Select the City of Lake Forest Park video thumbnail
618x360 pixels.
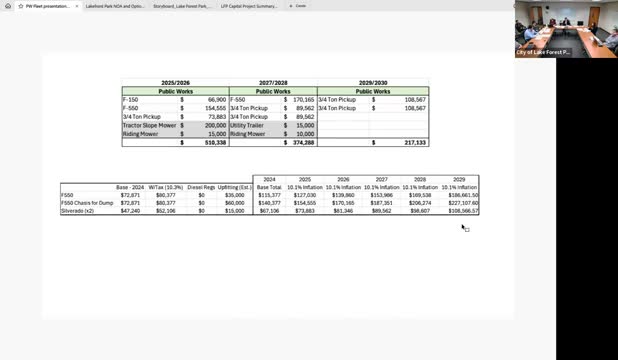[x=566, y=29]
